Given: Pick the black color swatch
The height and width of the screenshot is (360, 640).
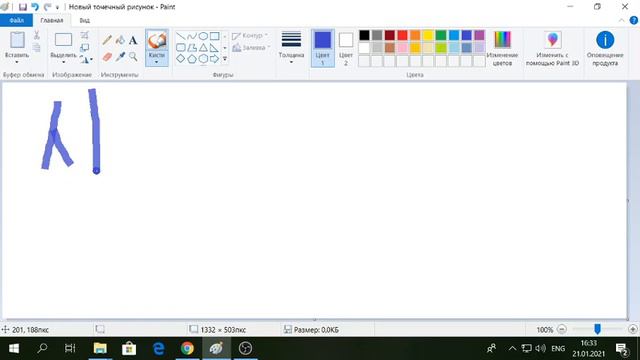Looking at the screenshot, I should click(364, 35).
